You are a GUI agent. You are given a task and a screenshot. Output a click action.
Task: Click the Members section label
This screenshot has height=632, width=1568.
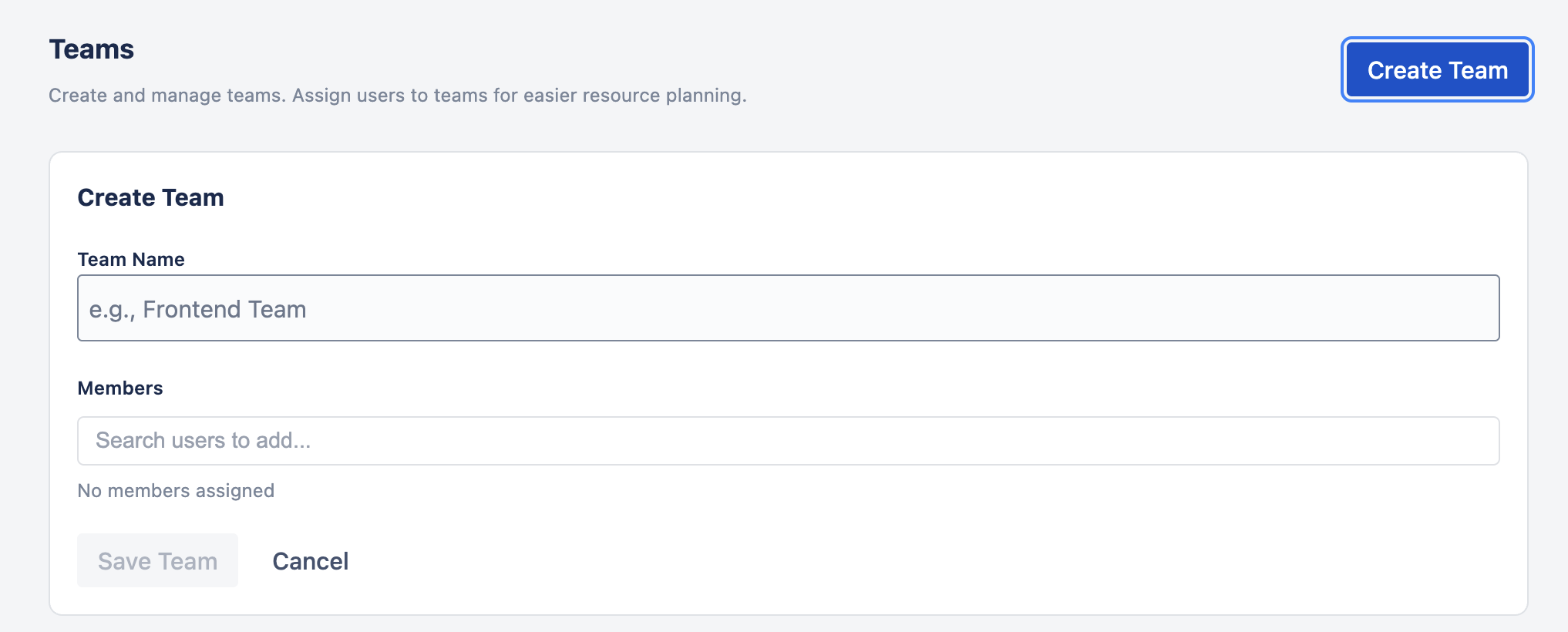[x=120, y=388]
